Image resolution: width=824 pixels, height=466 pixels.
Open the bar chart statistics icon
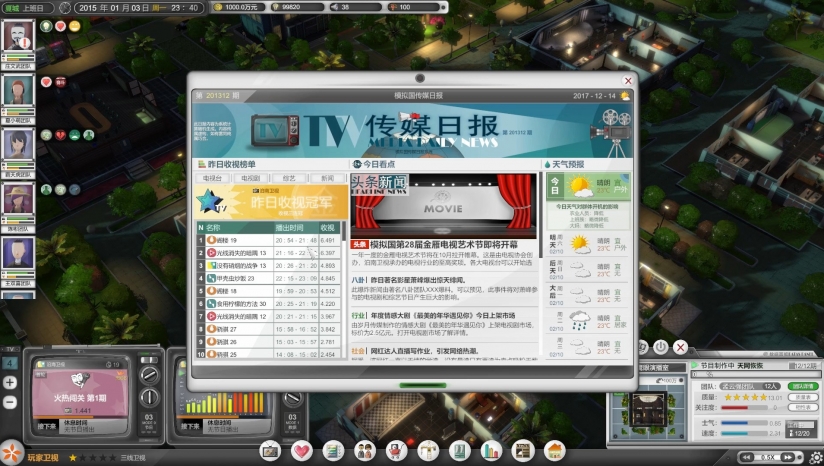pyautogui.click(x=491, y=451)
